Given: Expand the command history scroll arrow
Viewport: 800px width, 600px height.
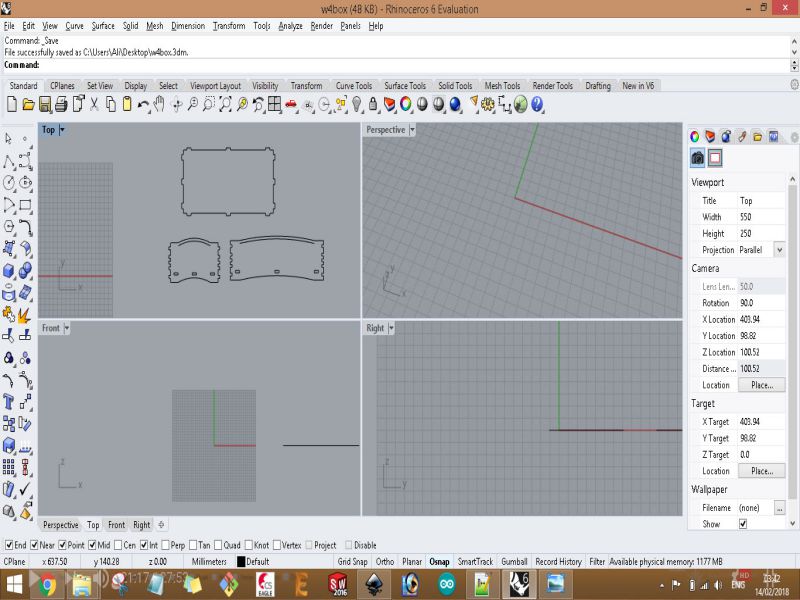Looking at the screenshot, I should coord(794,66).
